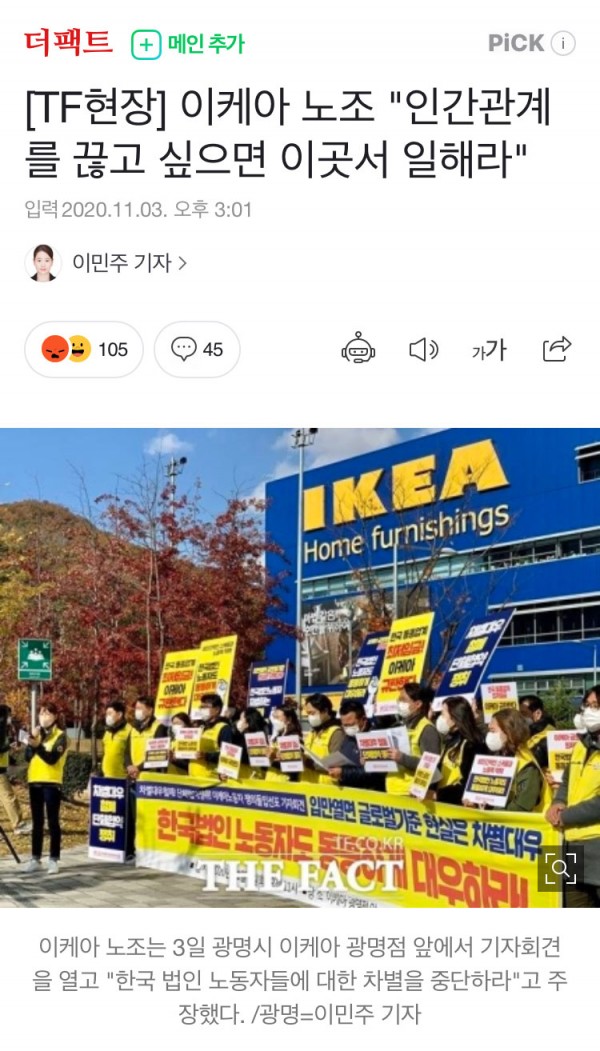Tap the smiling reaction emoji
The height and width of the screenshot is (1051, 600).
click(x=79, y=349)
